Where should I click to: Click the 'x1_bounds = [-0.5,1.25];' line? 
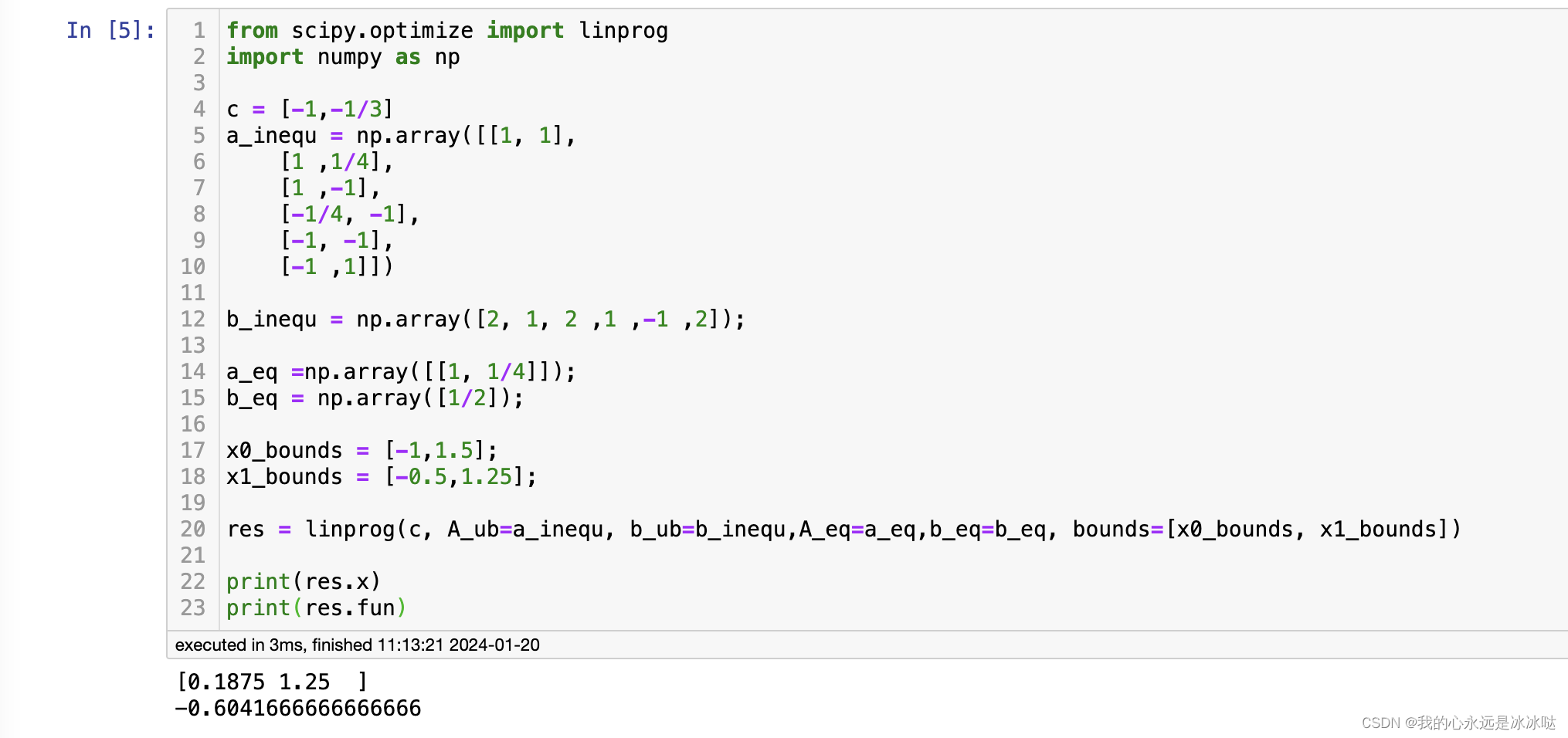pos(382,477)
